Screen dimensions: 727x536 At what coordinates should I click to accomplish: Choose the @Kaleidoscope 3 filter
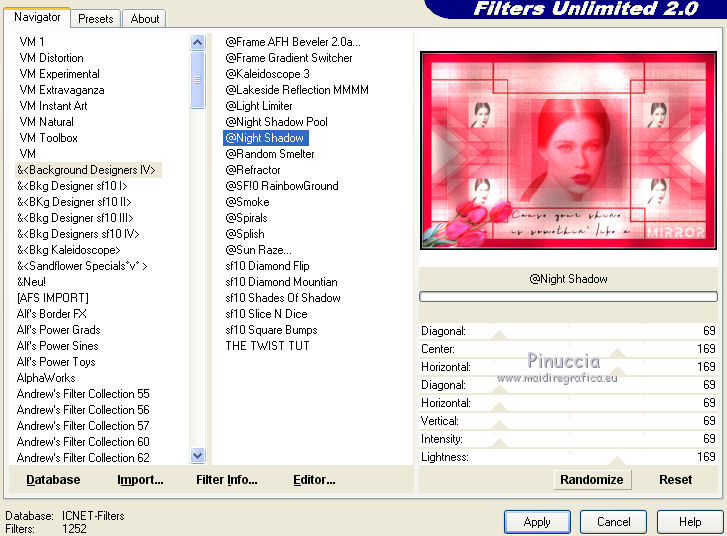(x=268, y=74)
